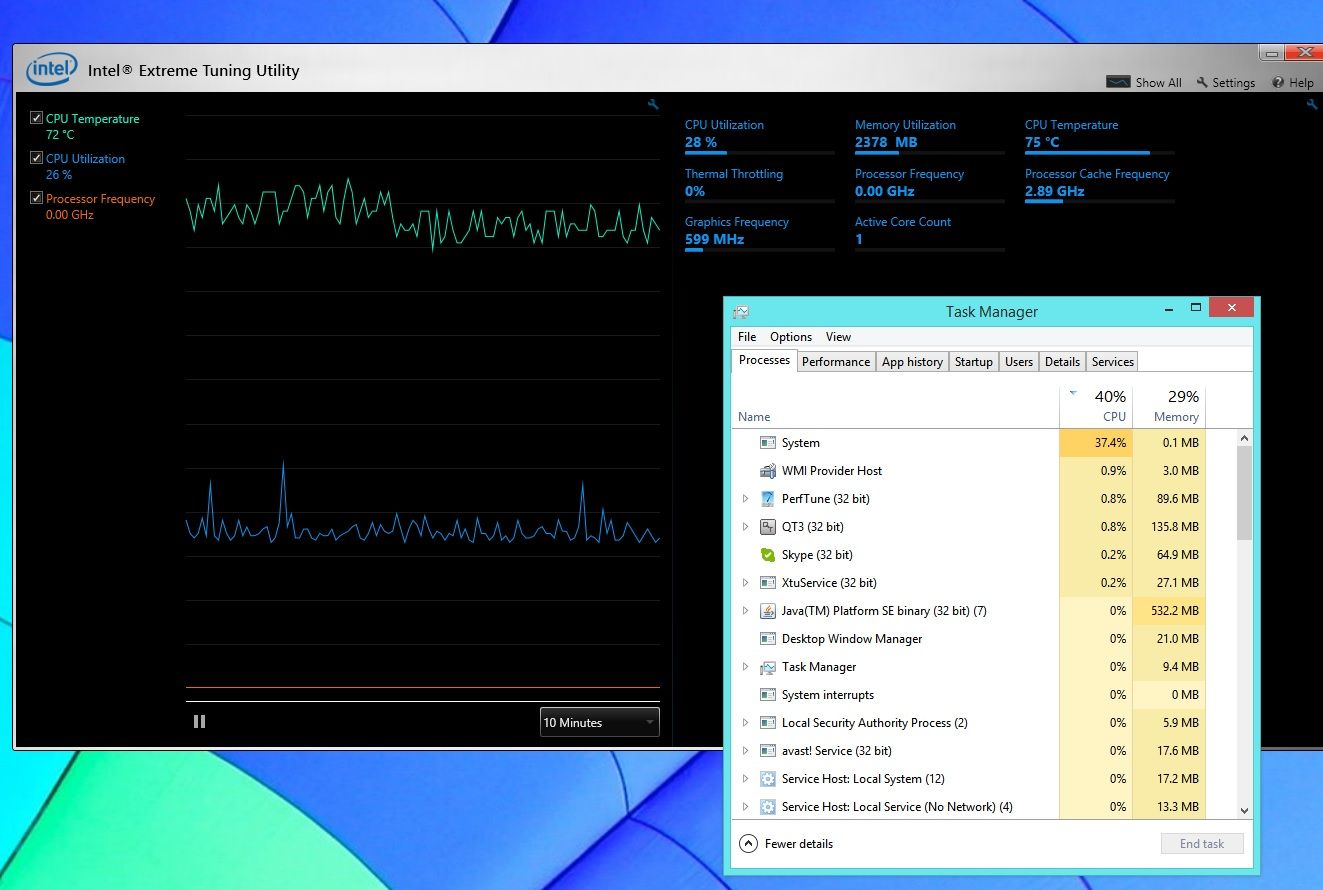Expand the Task Manager process row
Screen dimensions: 1323x890
tap(745, 666)
